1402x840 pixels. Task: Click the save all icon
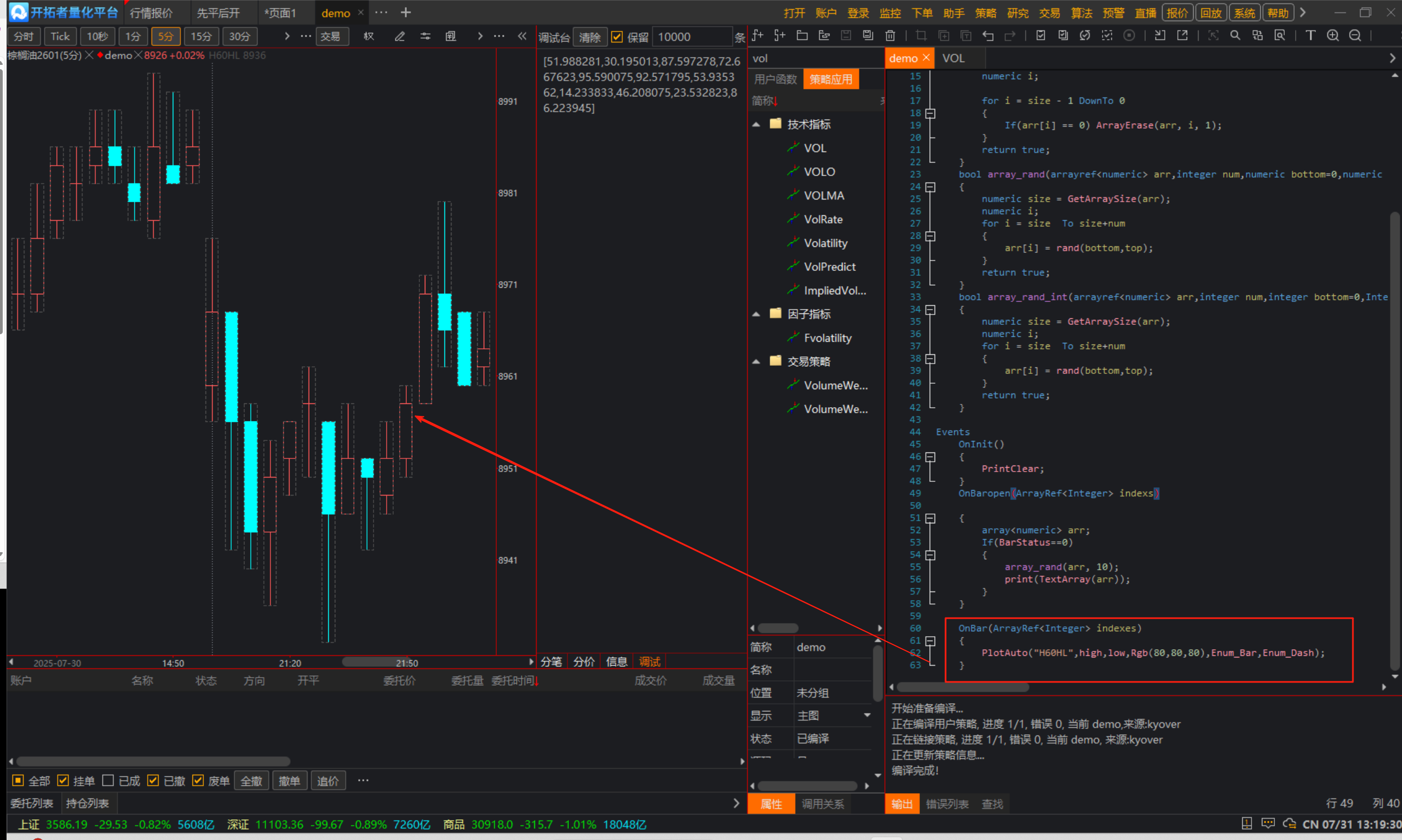pyautogui.click(x=868, y=35)
